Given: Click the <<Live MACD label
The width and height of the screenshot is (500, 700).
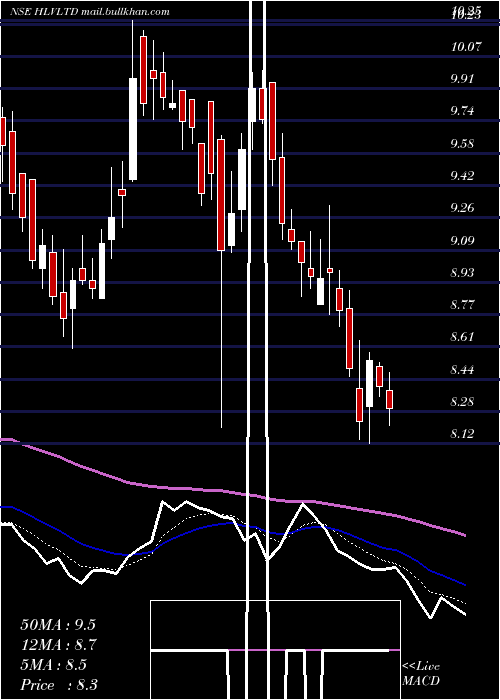Looking at the screenshot, I should coord(421,673).
